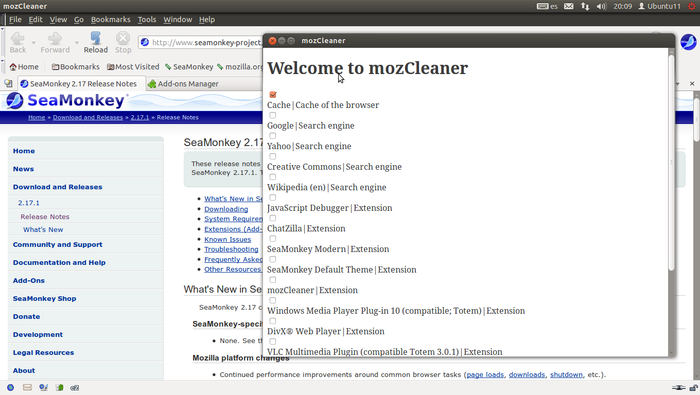Open the Tools menu

pyautogui.click(x=146, y=20)
